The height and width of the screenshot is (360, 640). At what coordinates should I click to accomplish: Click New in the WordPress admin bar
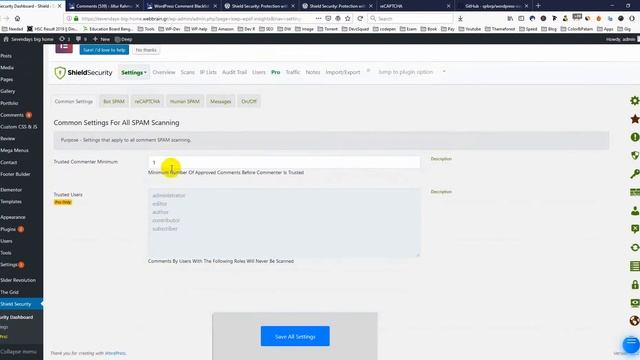coord(102,39)
